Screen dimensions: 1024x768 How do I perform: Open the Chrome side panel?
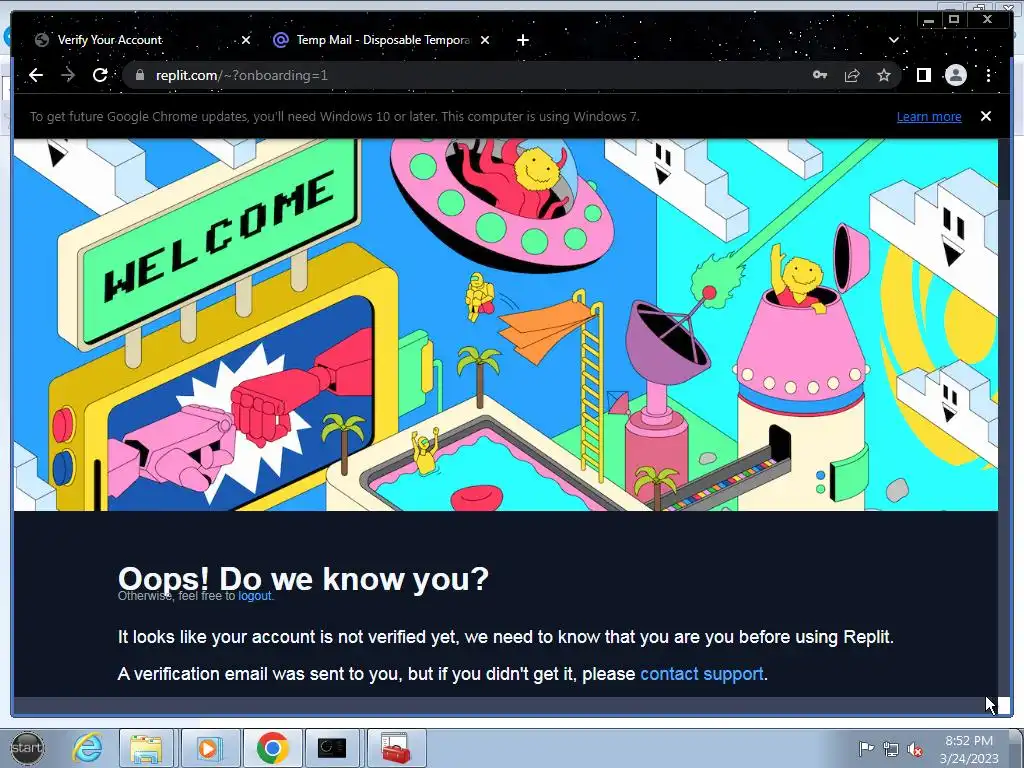(923, 76)
